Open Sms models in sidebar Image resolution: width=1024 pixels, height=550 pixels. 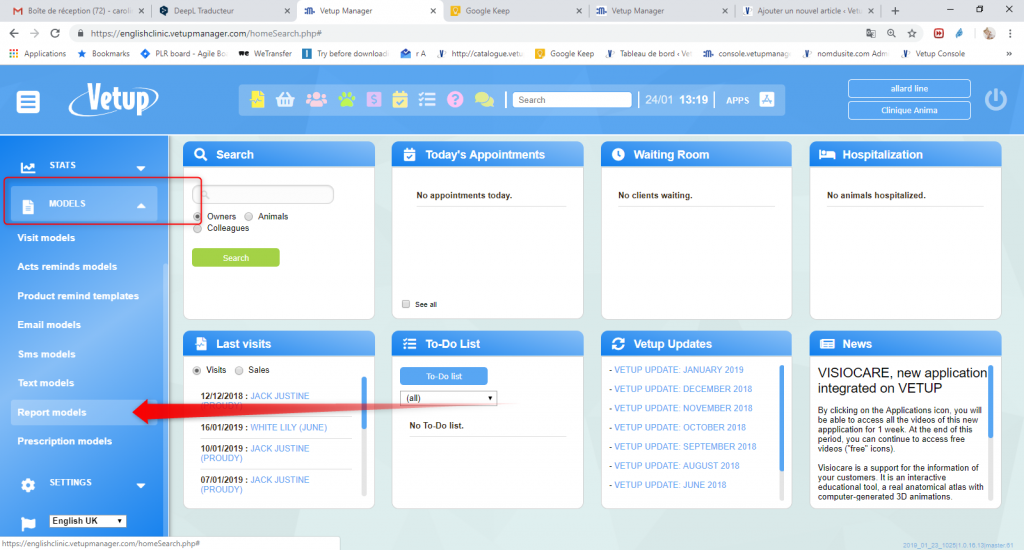pos(46,354)
